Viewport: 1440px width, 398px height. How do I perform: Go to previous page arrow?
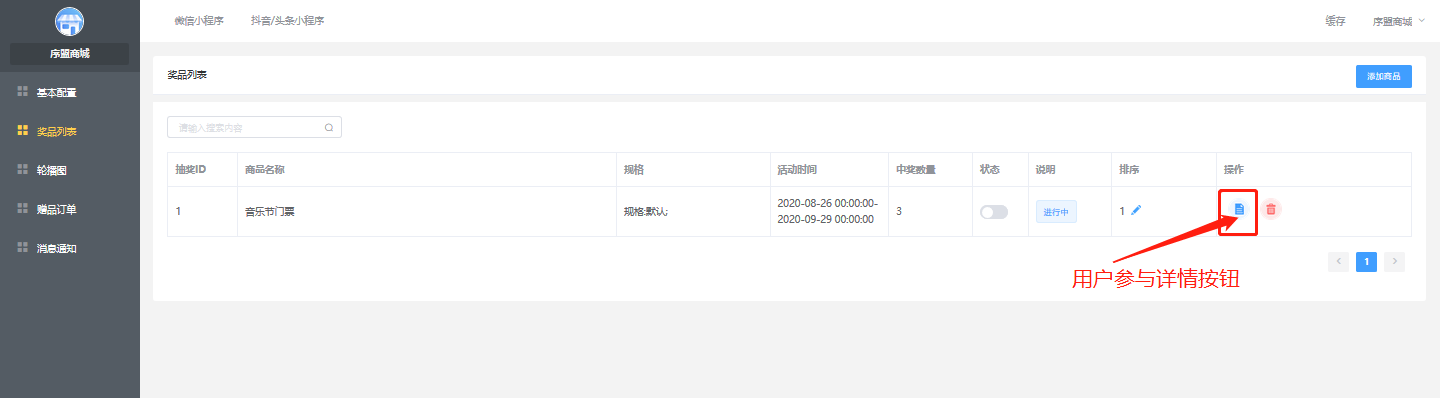click(1338, 262)
